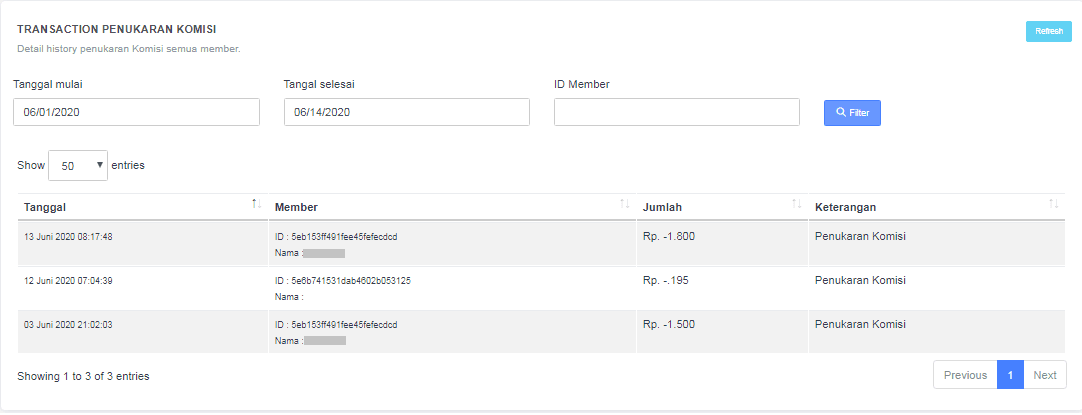Click the Rp. -1.500 amount cell
The height and width of the screenshot is (415, 1082).
(669, 325)
